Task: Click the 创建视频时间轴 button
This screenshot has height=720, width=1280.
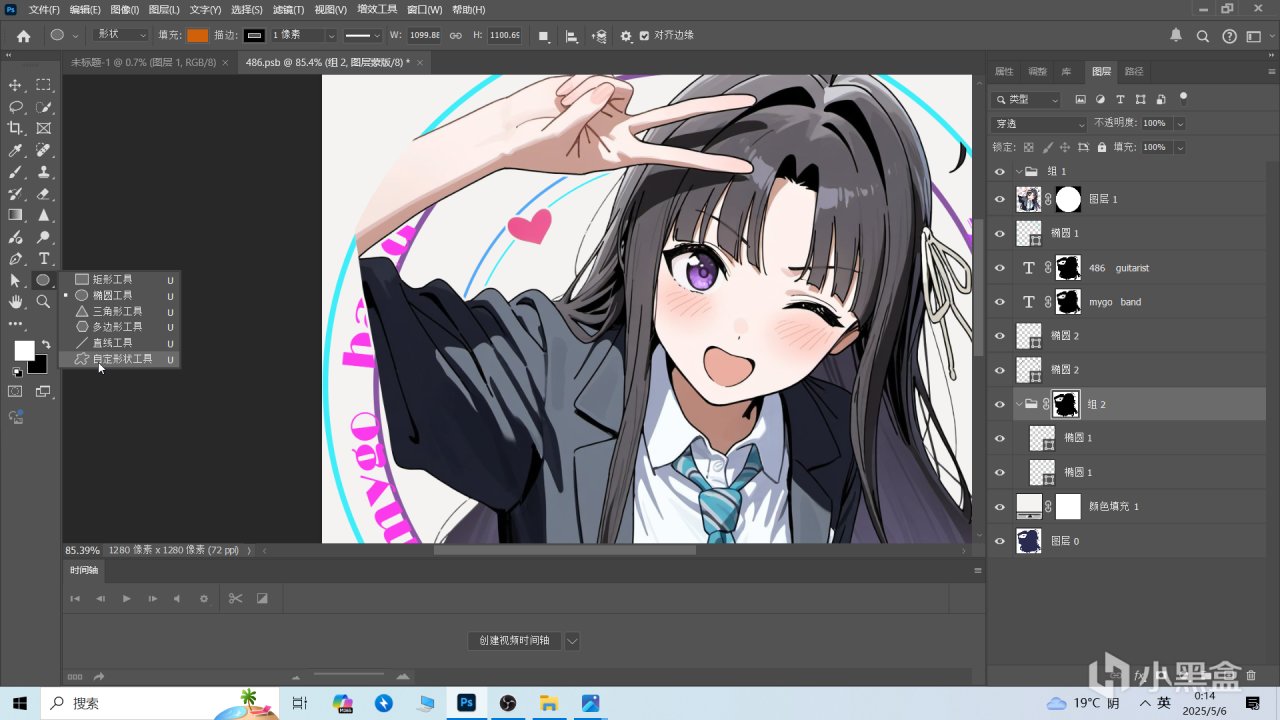Action: (514, 641)
